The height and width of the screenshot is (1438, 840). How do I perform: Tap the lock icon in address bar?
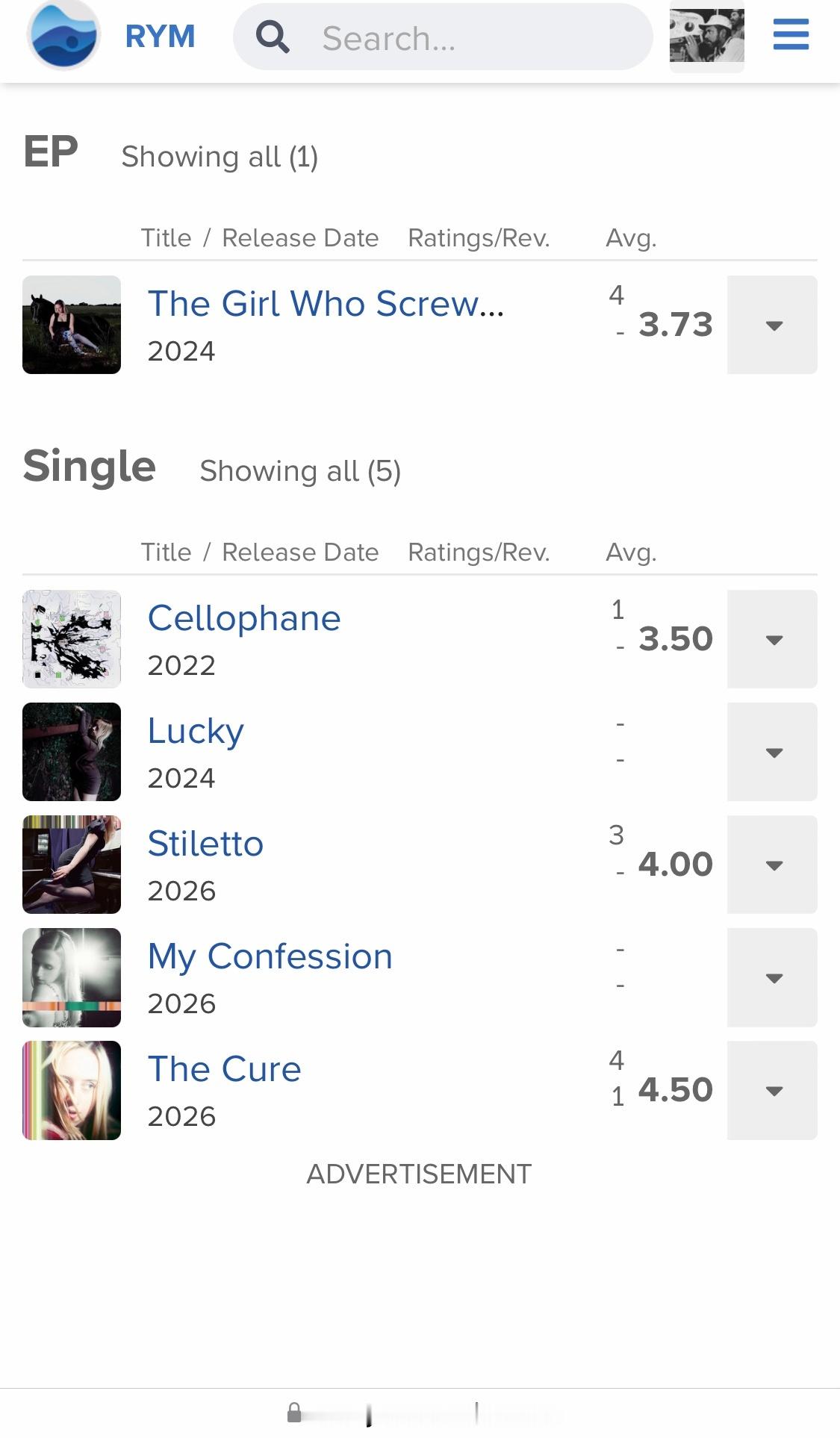(x=294, y=1413)
